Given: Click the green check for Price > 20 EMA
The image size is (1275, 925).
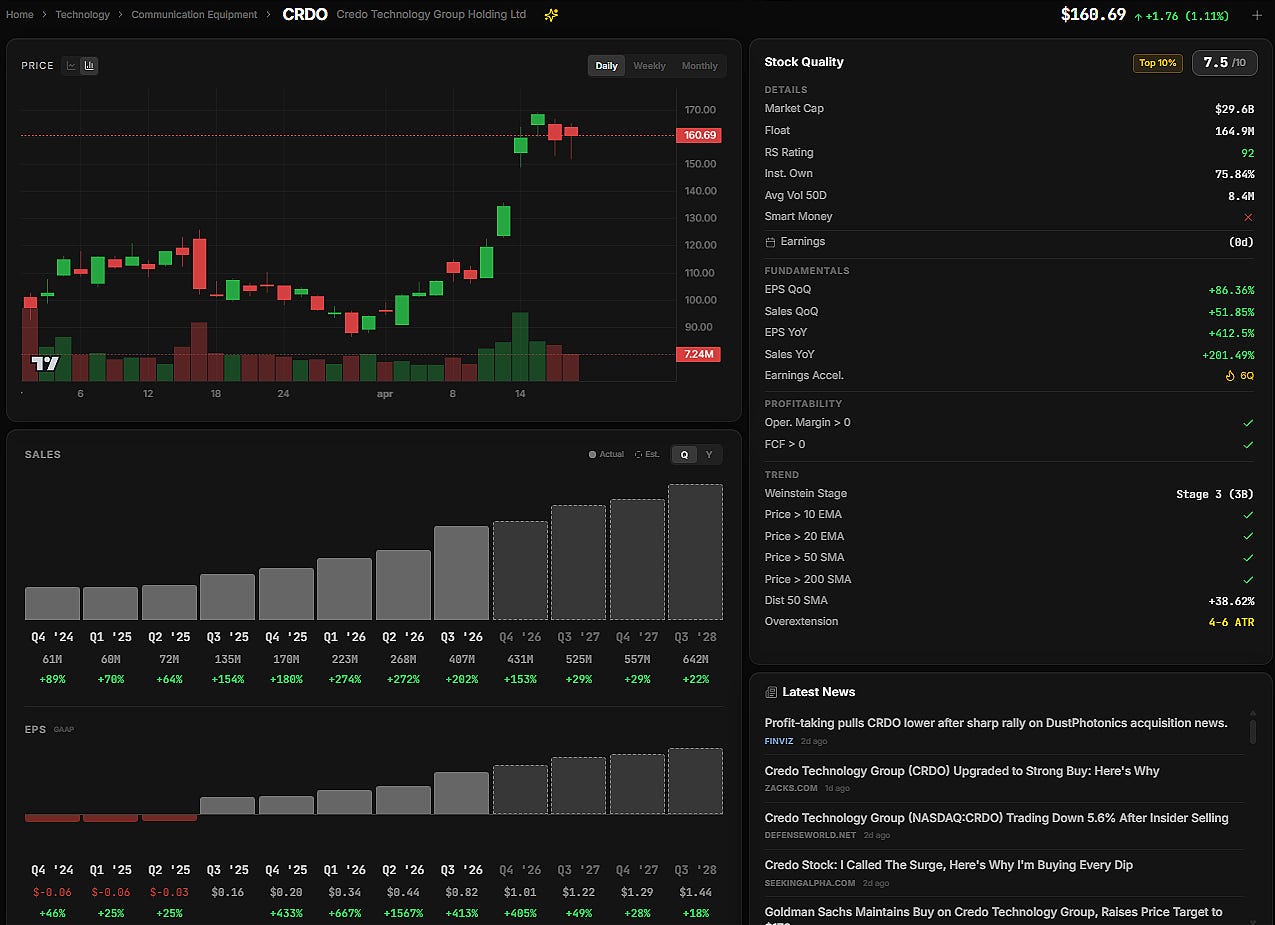Looking at the screenshot, I should coord(1248,537).
